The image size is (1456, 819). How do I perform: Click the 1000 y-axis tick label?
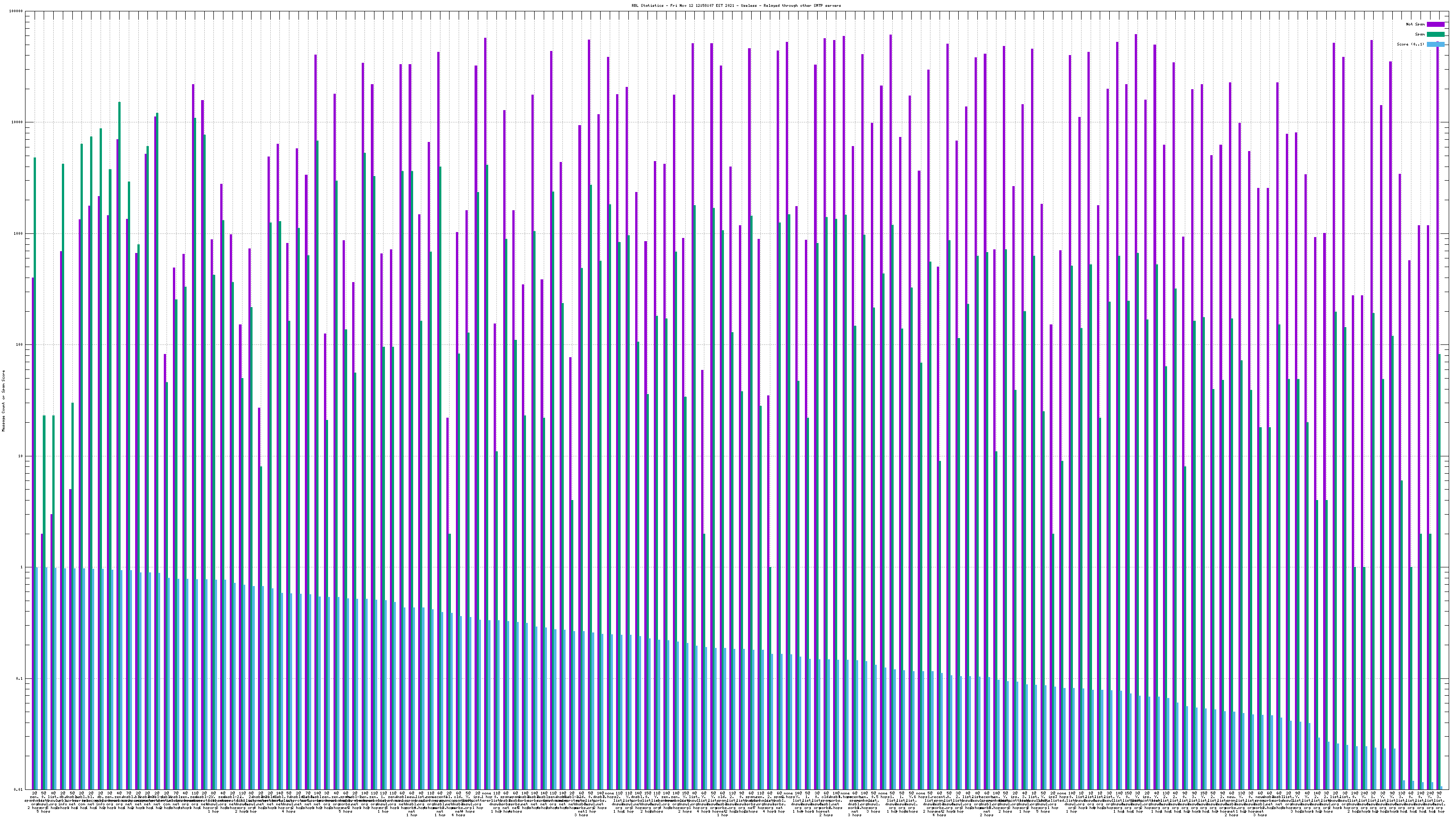(19, 233)
